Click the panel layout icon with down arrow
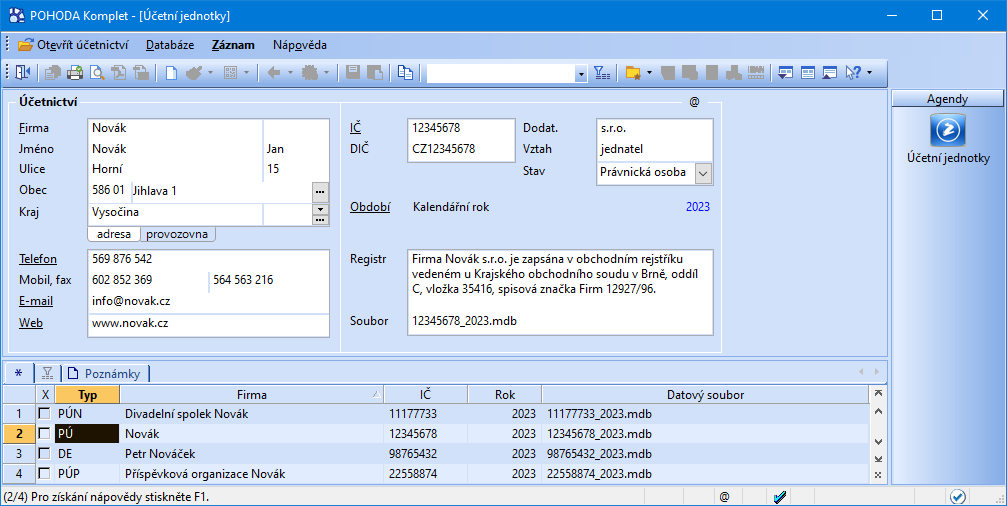The height and width of the screenshot is (506, 1007). [785, 73]
